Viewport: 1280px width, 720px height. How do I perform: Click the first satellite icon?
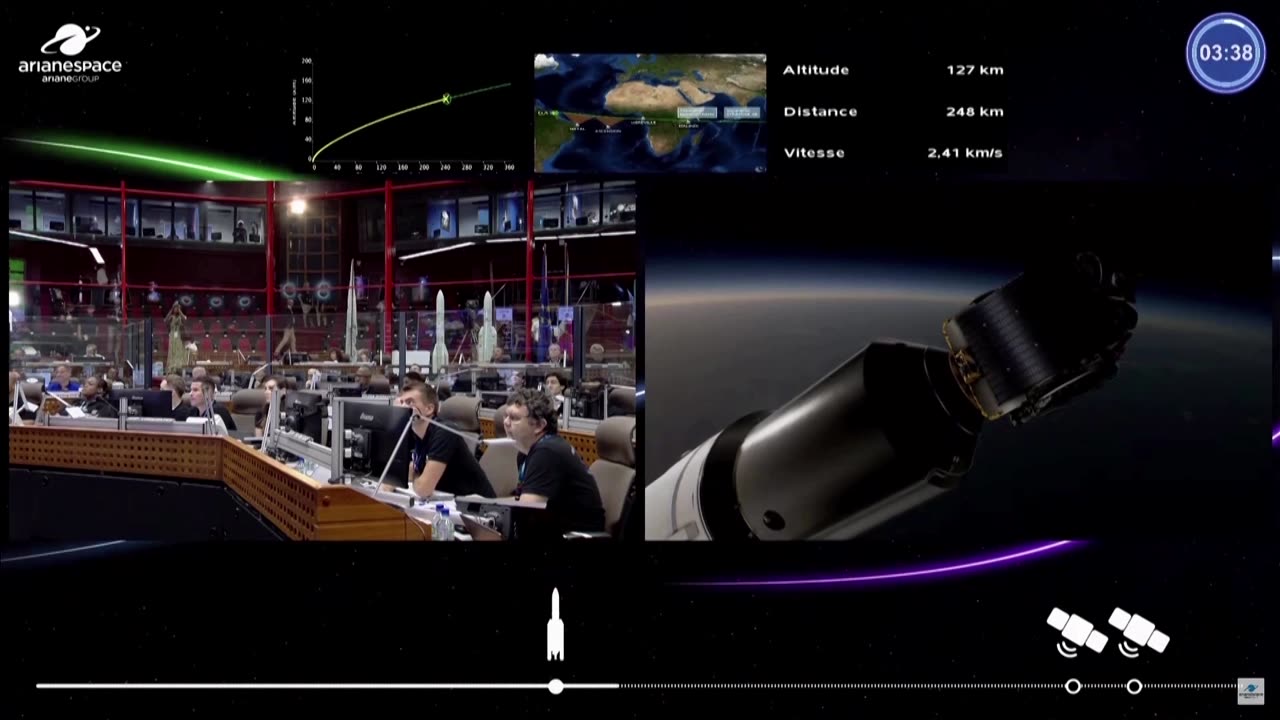(x=1076, y=632)
